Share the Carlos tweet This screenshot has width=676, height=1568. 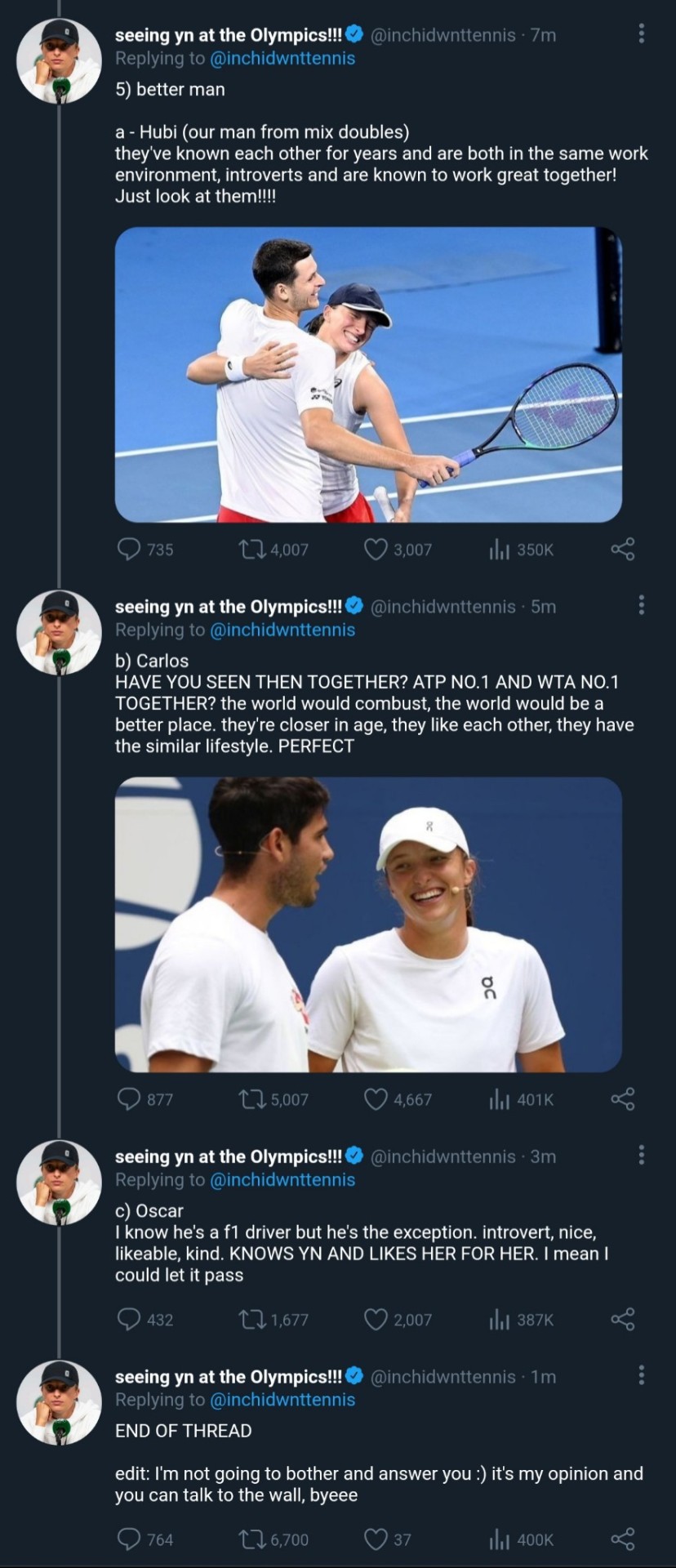[622, 1098]
